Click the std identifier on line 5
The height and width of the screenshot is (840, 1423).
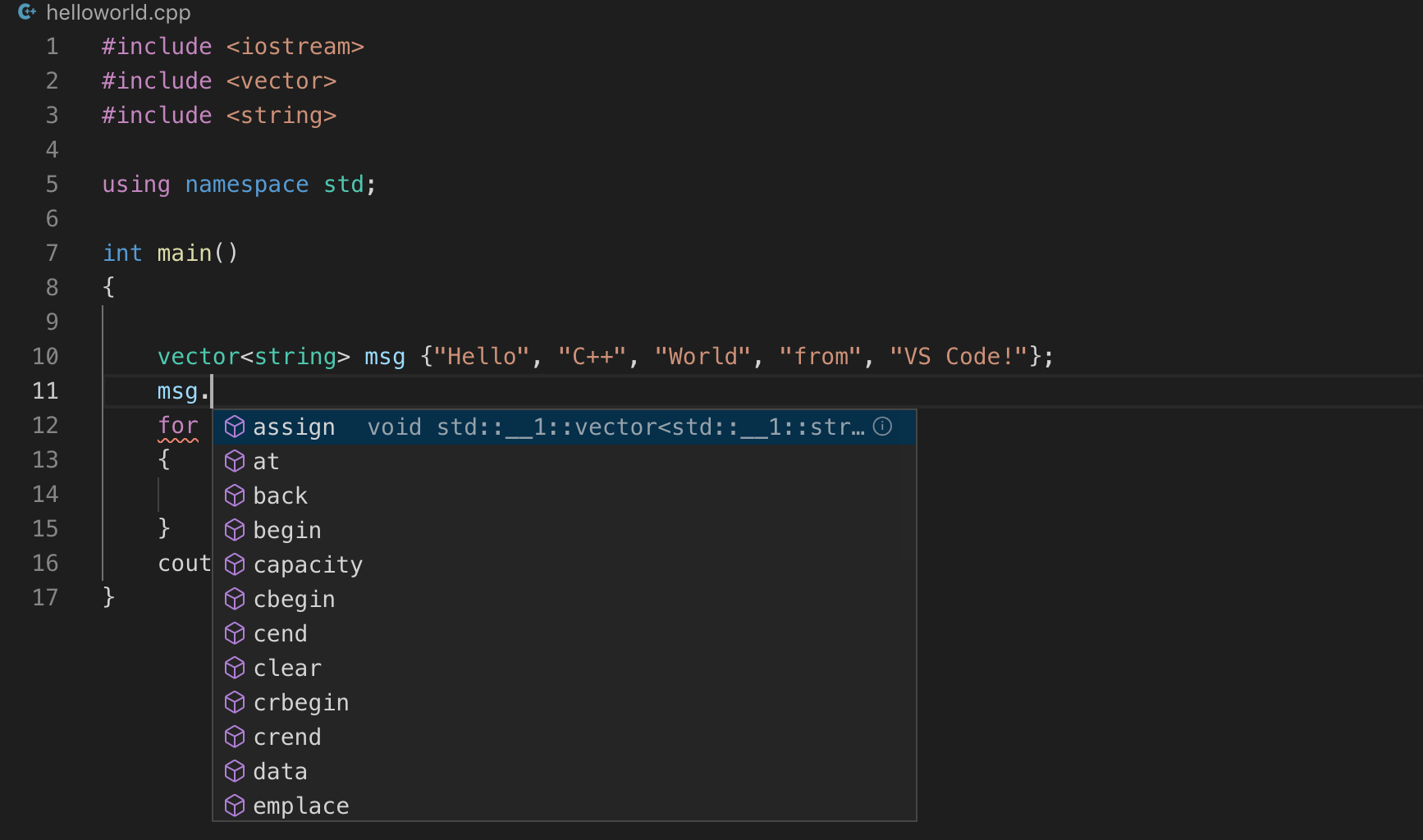(x=344, y=184)
